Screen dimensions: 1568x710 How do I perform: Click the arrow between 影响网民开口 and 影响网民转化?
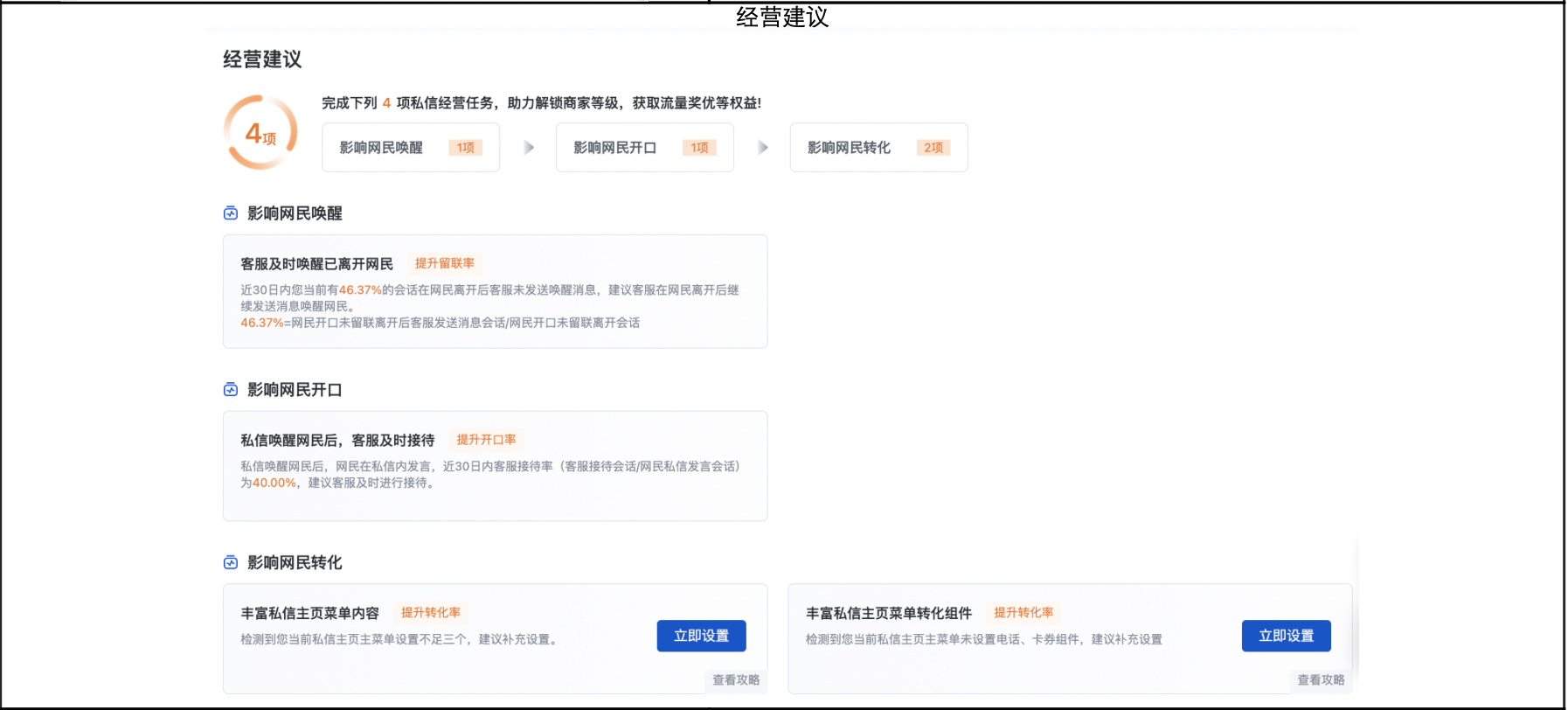click(763, 148)
